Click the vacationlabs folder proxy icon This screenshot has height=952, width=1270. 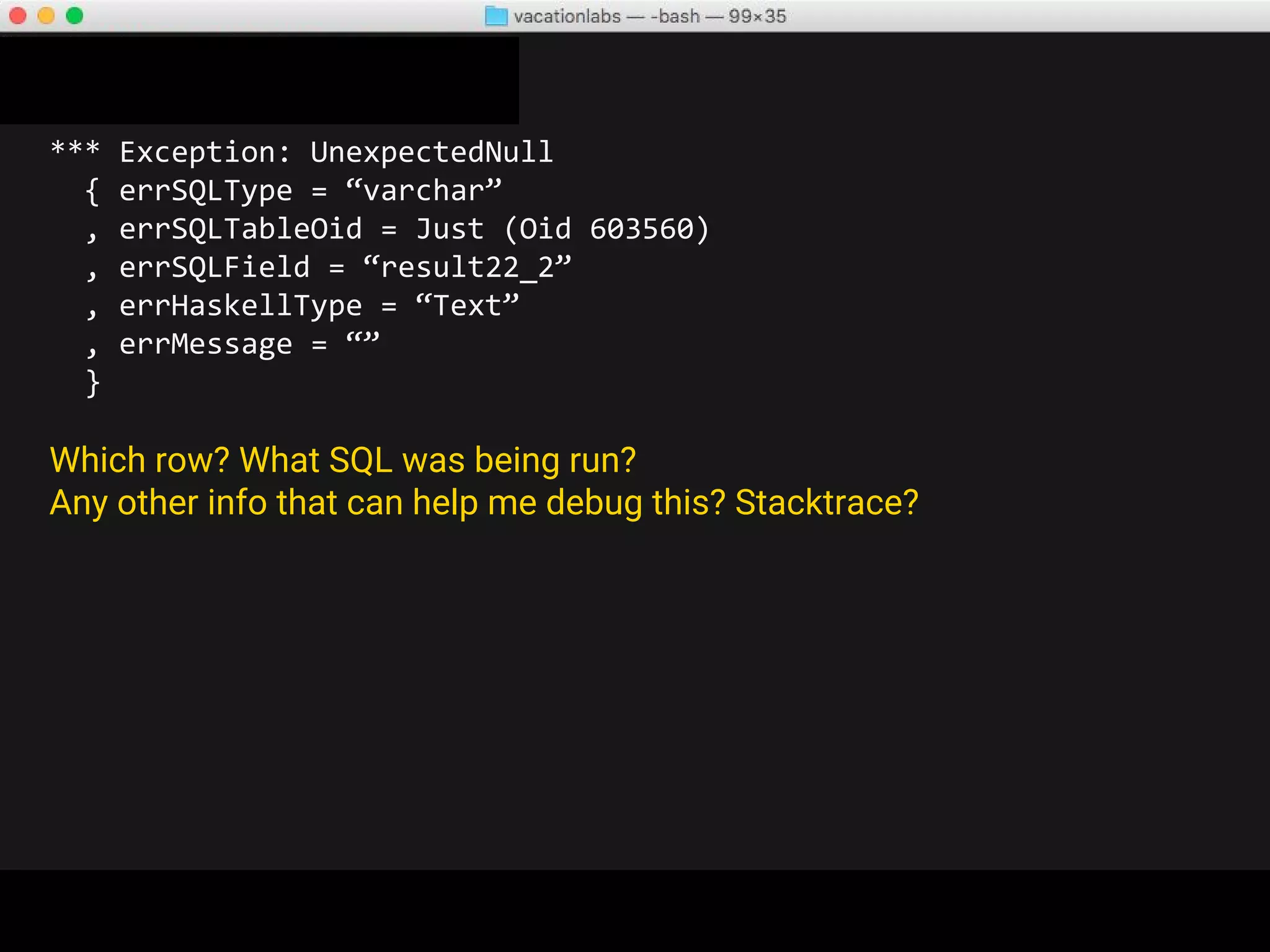pos(495,16)
